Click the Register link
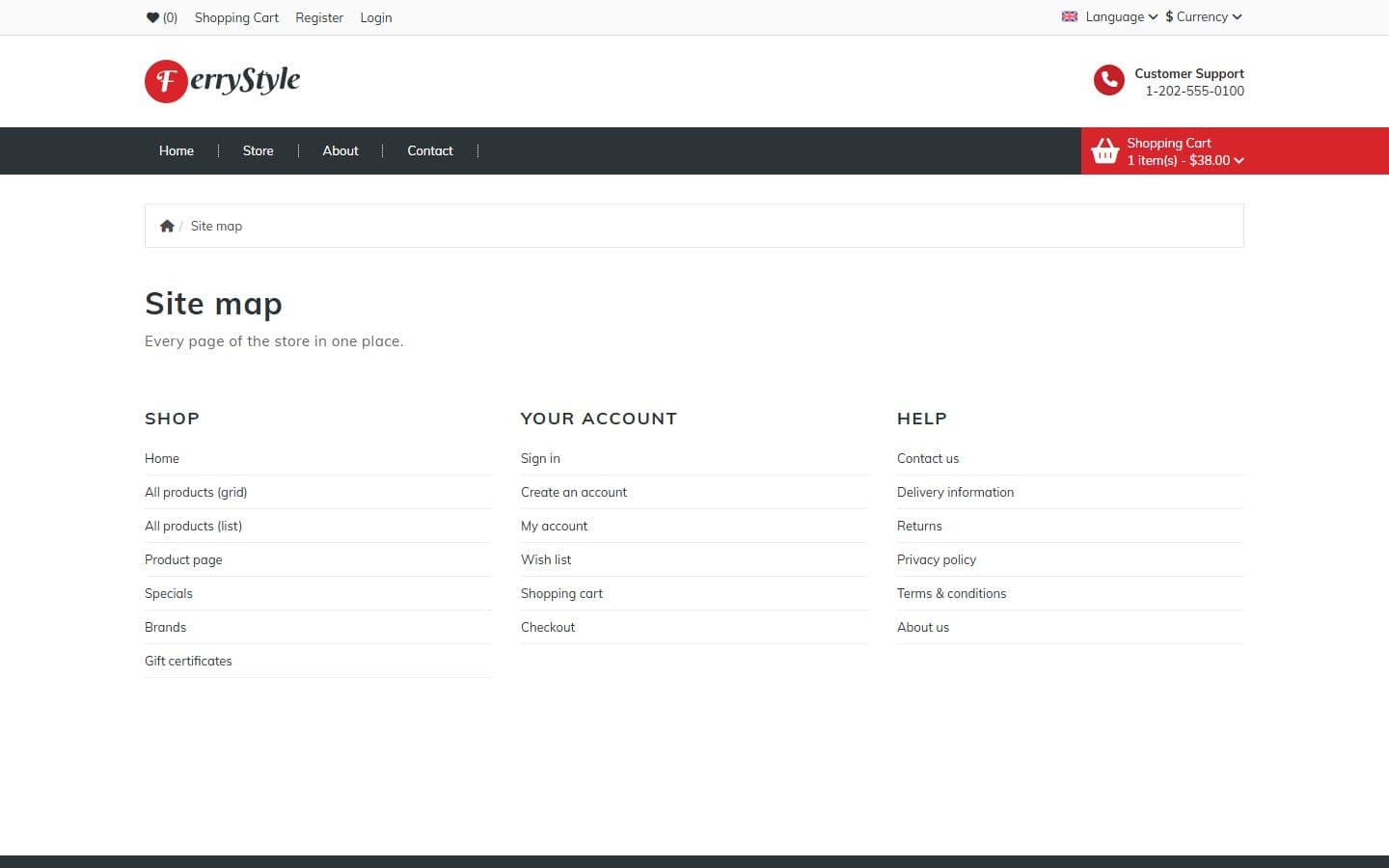 (319, 17)
